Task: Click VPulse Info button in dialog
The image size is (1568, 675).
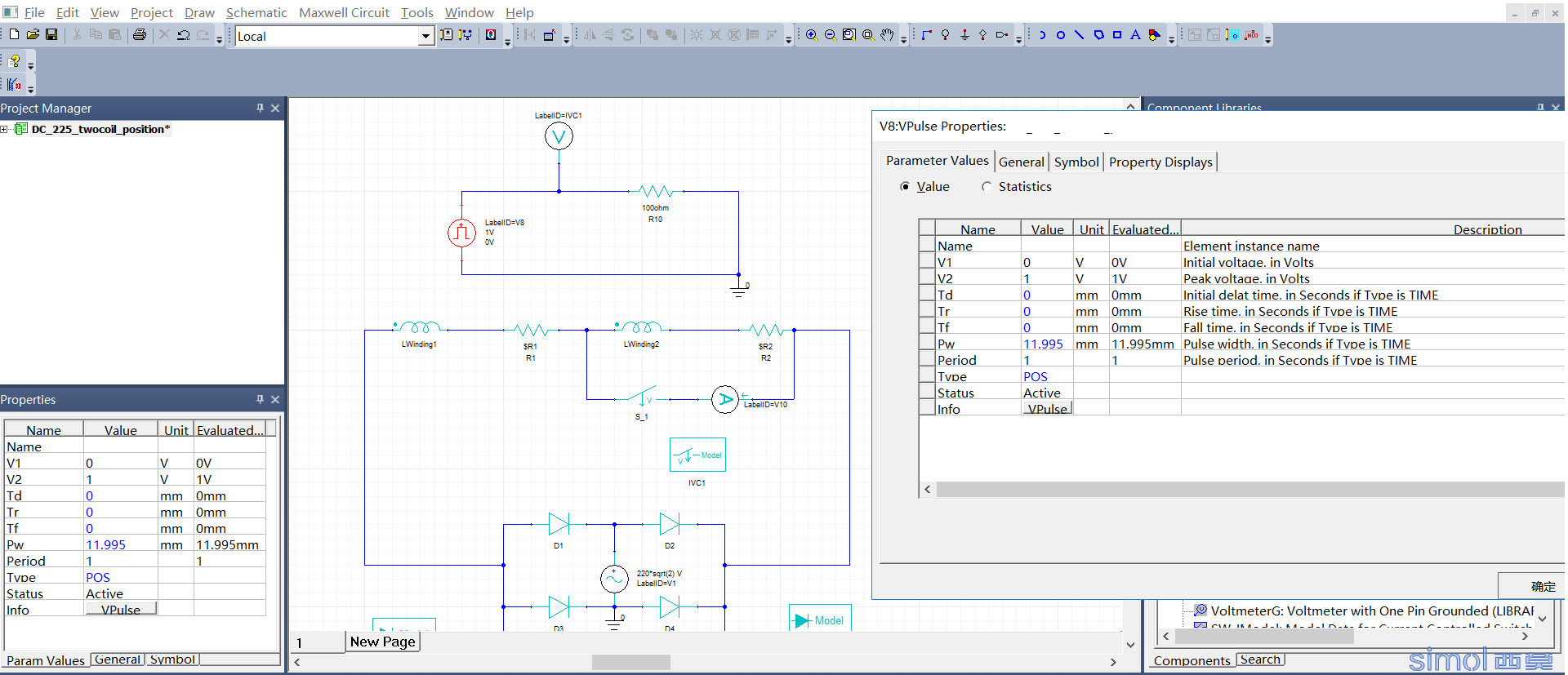Action: [1047, 409]
